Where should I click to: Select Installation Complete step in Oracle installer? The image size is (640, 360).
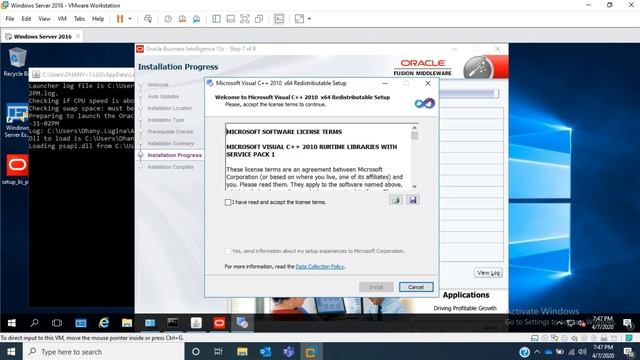coord(171,167)
